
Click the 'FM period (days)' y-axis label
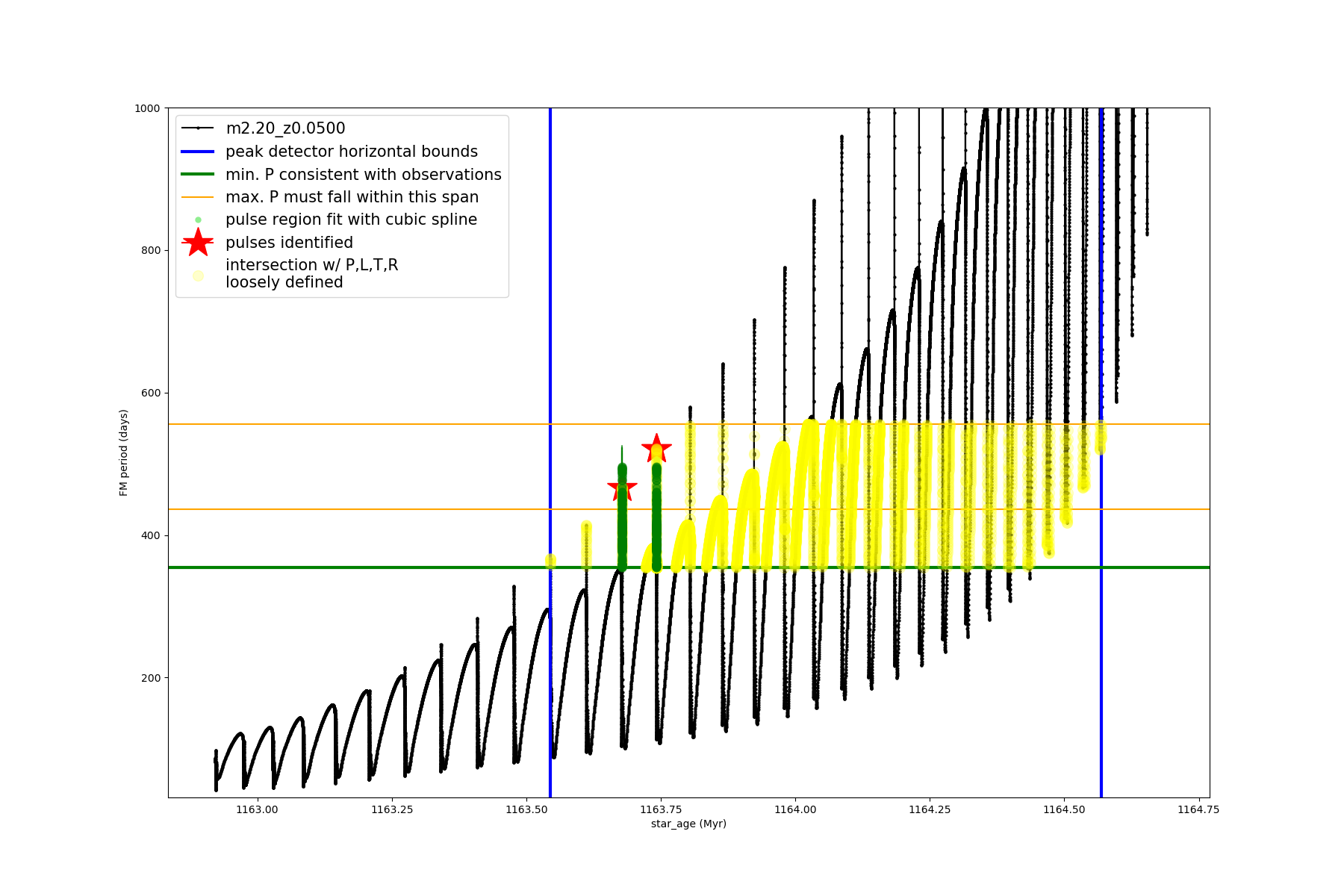[124, 452]
